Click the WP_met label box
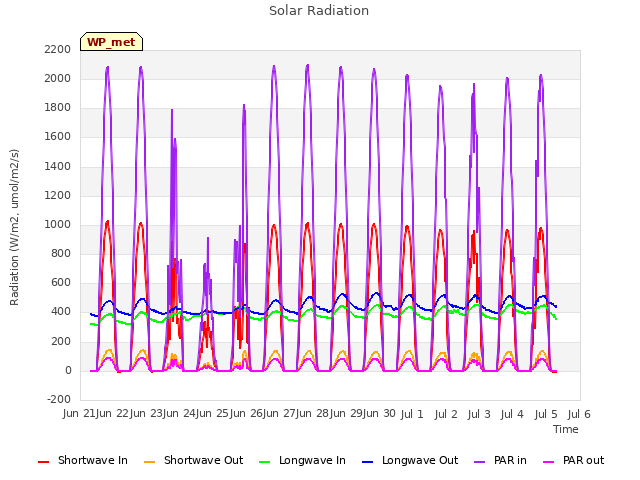640x480 pixels. coord(111,42)
